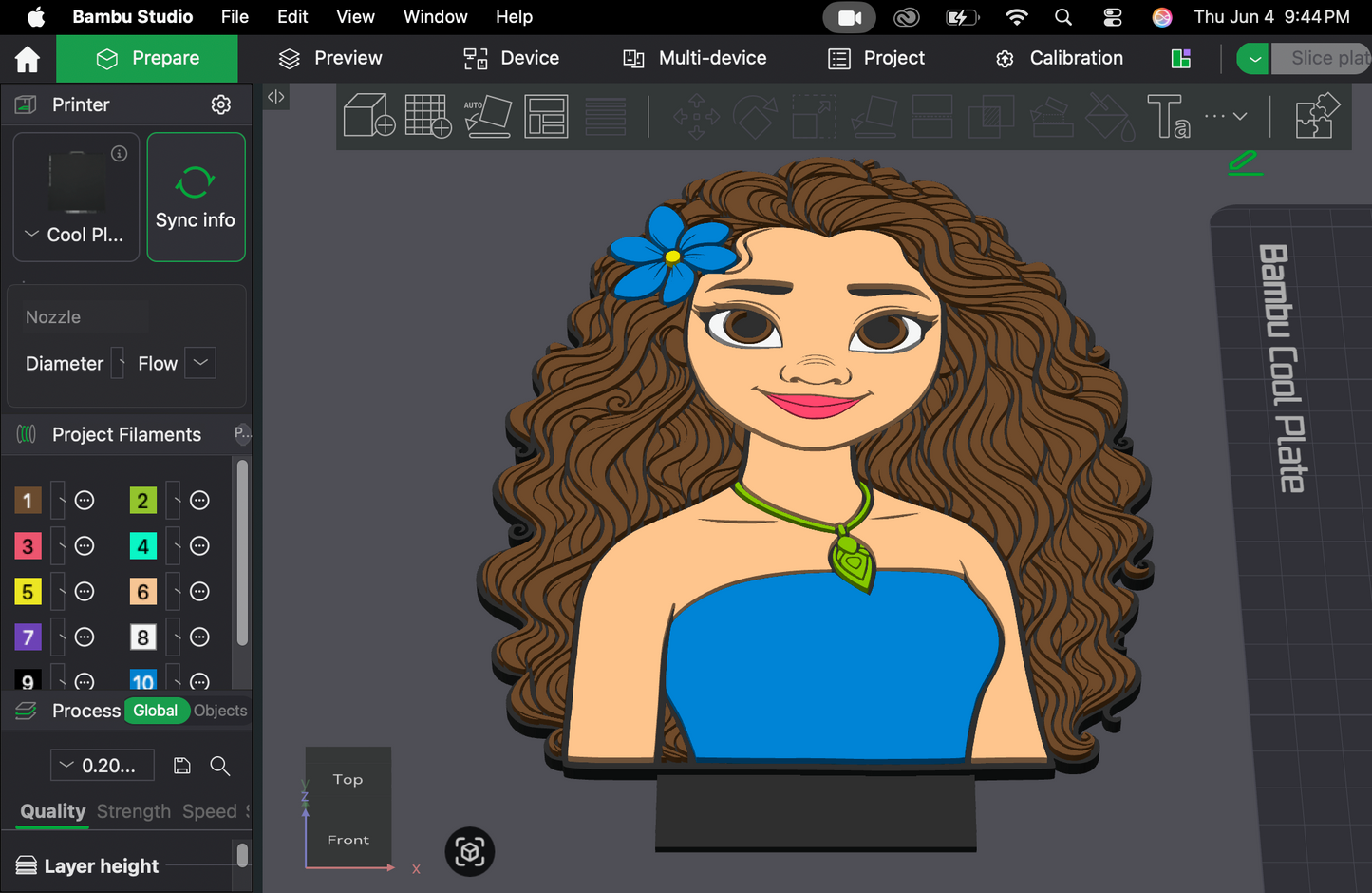This screenshot has height=893, width=1372.
Task: Select the Support painting tool icon
Action: click(x=1051, y=116)
